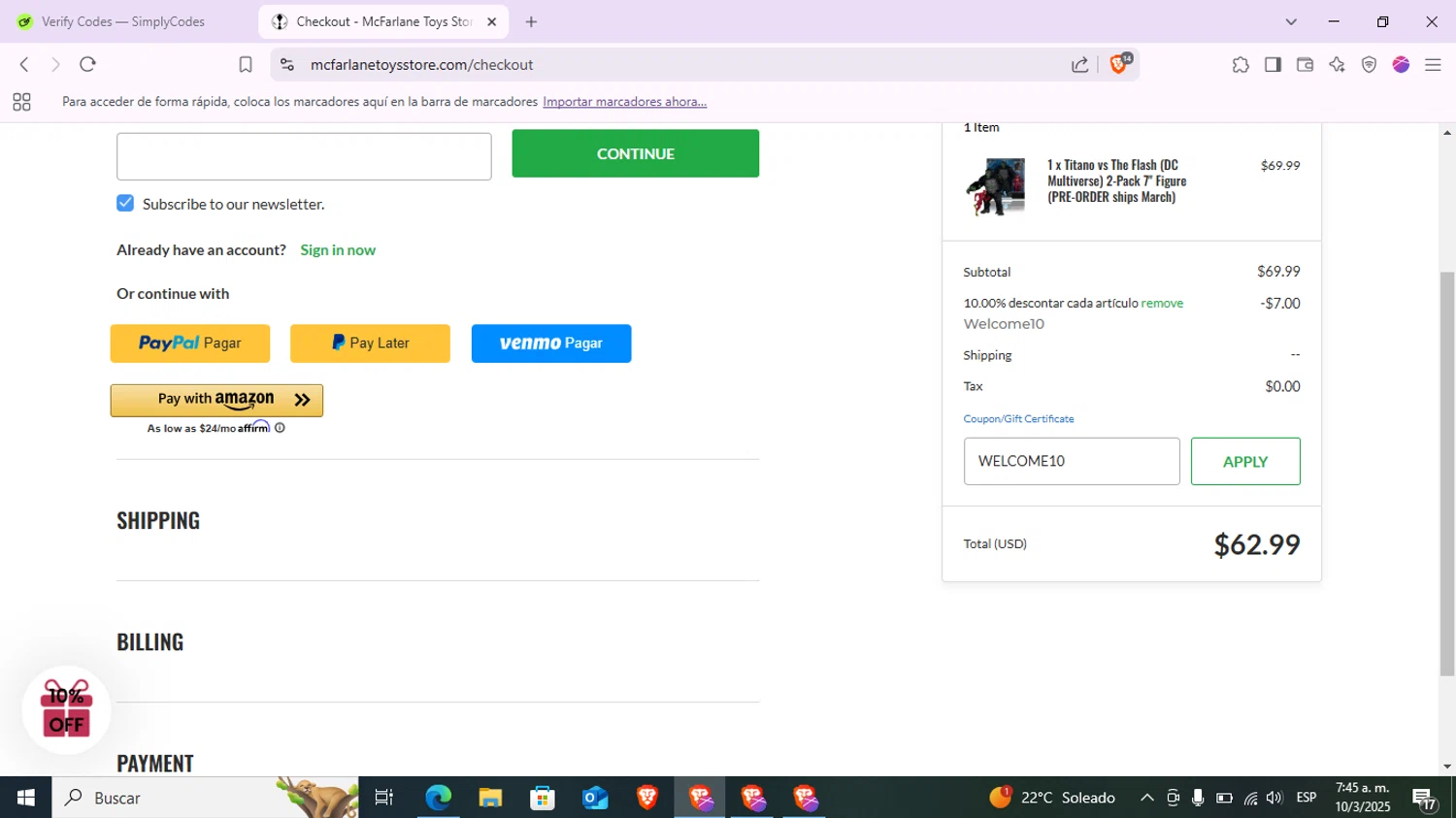Click the share page icon
1456x818 pixels.
[x=1079, y=64]
